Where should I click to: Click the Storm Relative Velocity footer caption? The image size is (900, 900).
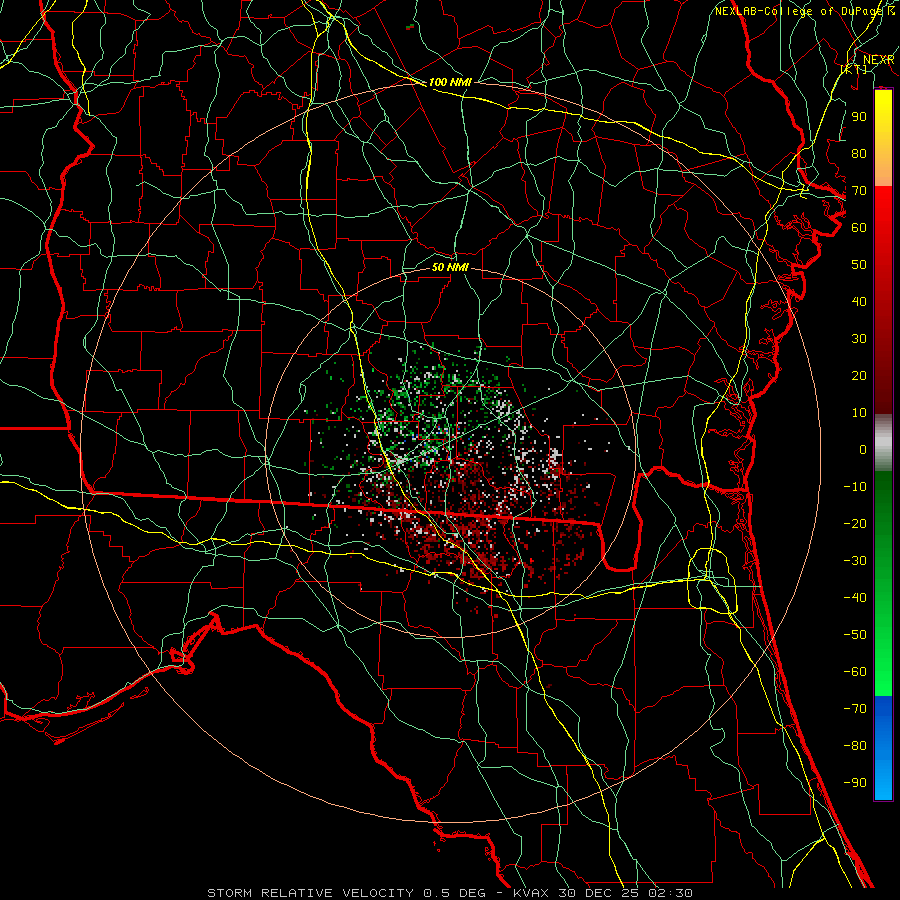point(450,893)
